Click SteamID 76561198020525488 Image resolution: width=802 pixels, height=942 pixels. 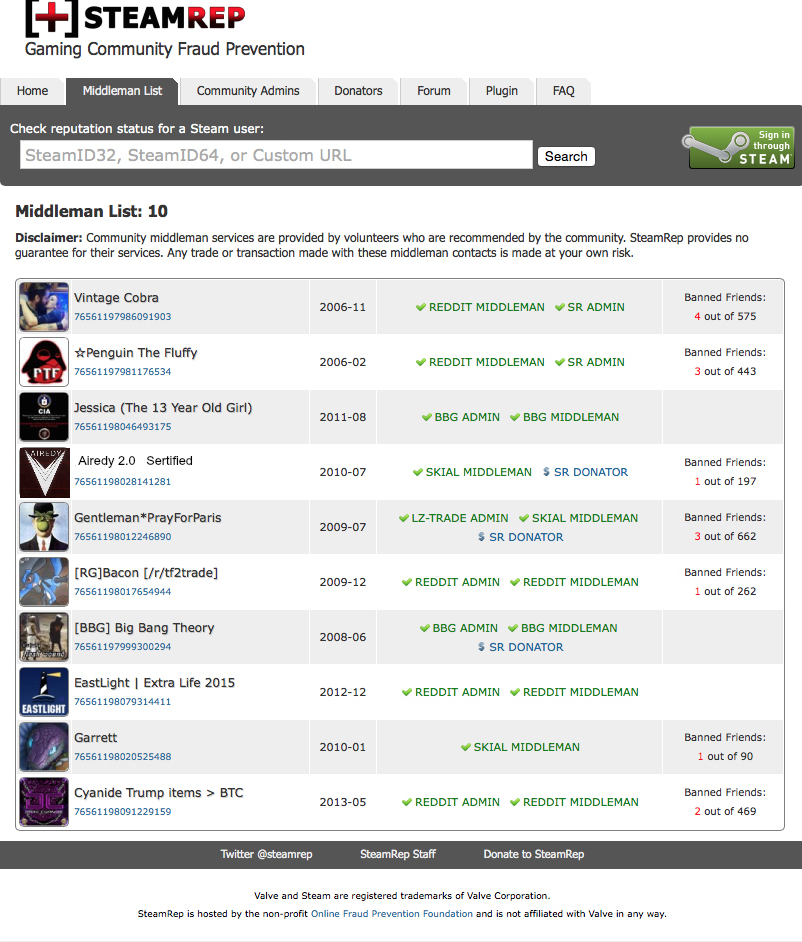(x=123, y=757)
